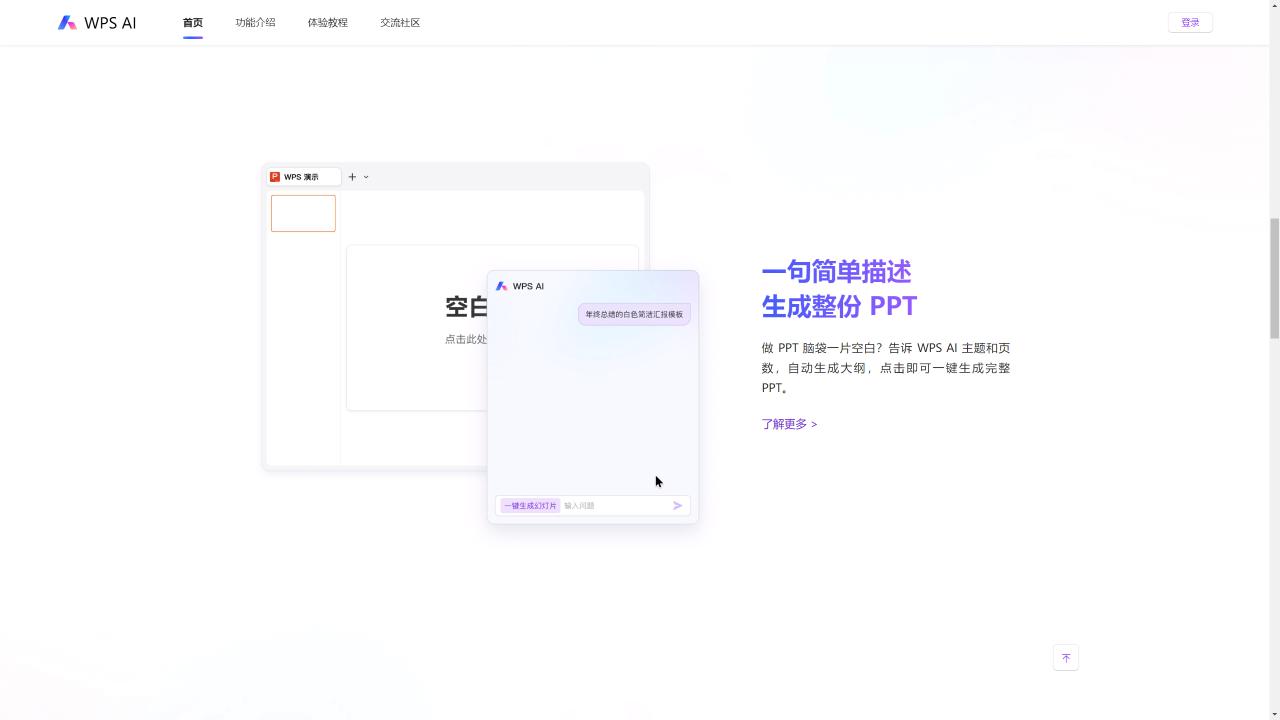Click the 点击此处 placeholder text on the slide

coord(466,339)
